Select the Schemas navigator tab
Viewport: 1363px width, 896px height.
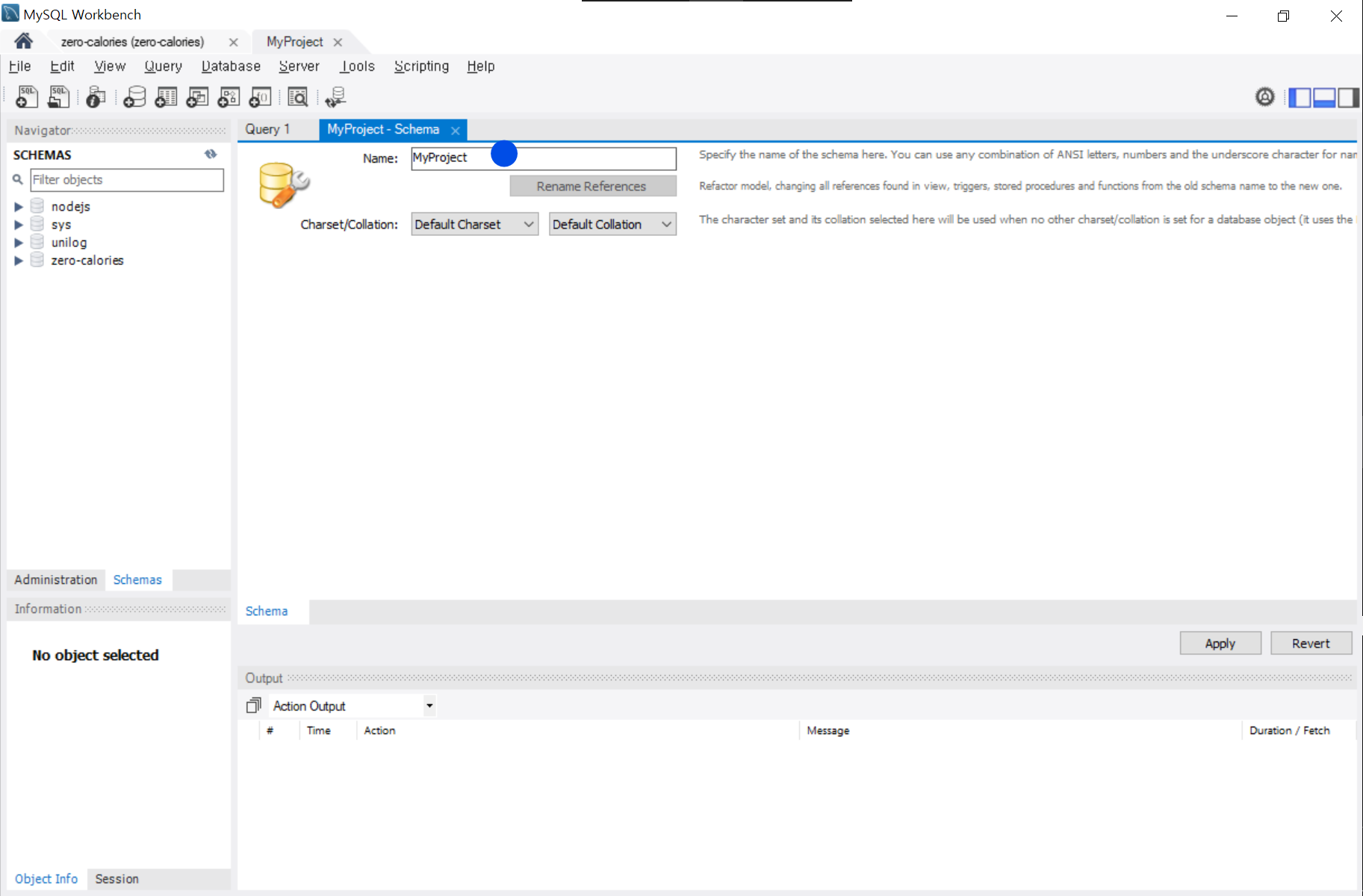click(137, 579)
